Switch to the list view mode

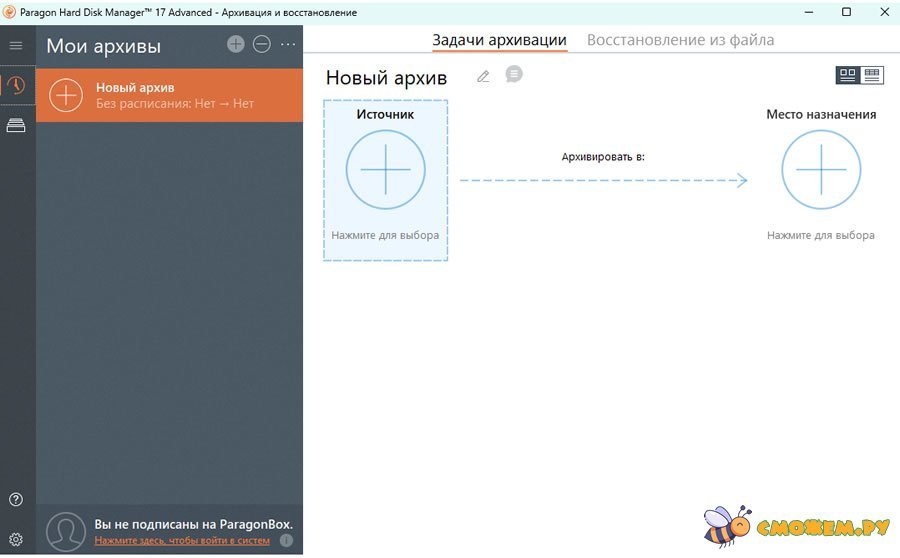point(872,74)
